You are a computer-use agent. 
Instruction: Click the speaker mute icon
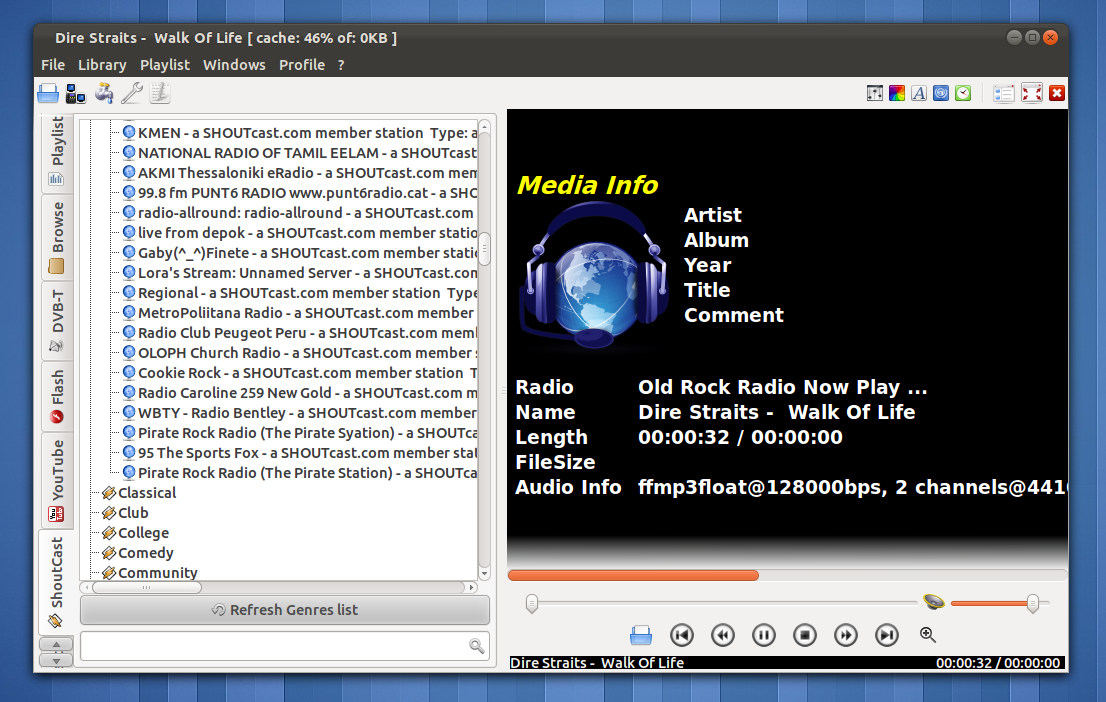[934, 602]
